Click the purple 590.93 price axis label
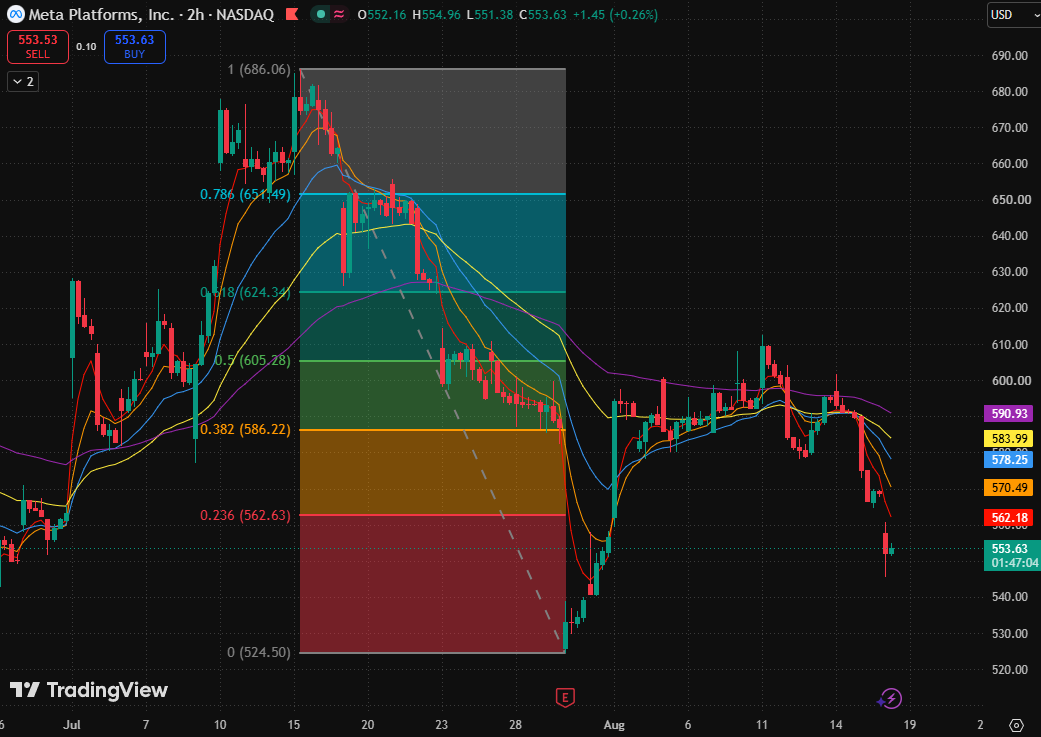 1008,414
